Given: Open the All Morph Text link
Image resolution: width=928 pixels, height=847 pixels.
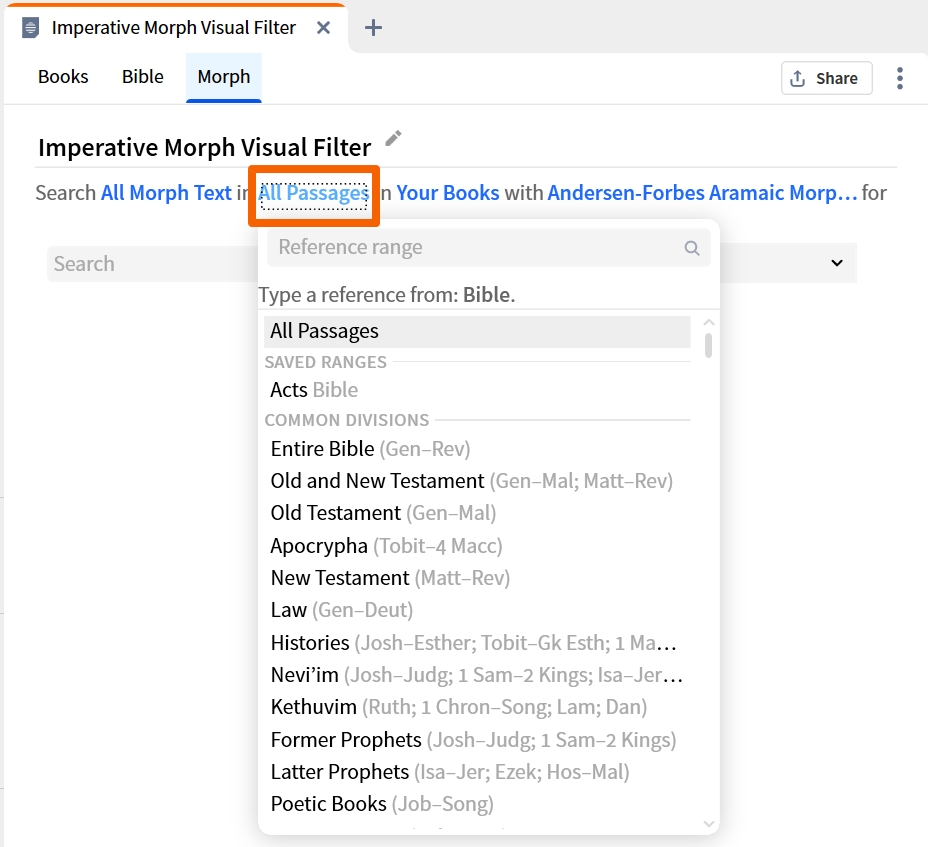Looking at the screenshot, I should click(166, 193).
